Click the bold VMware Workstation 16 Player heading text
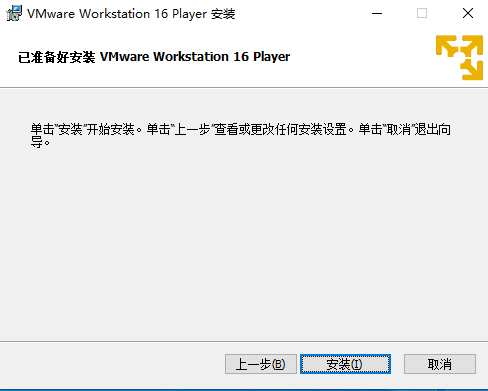 click(x=195, y=57)
